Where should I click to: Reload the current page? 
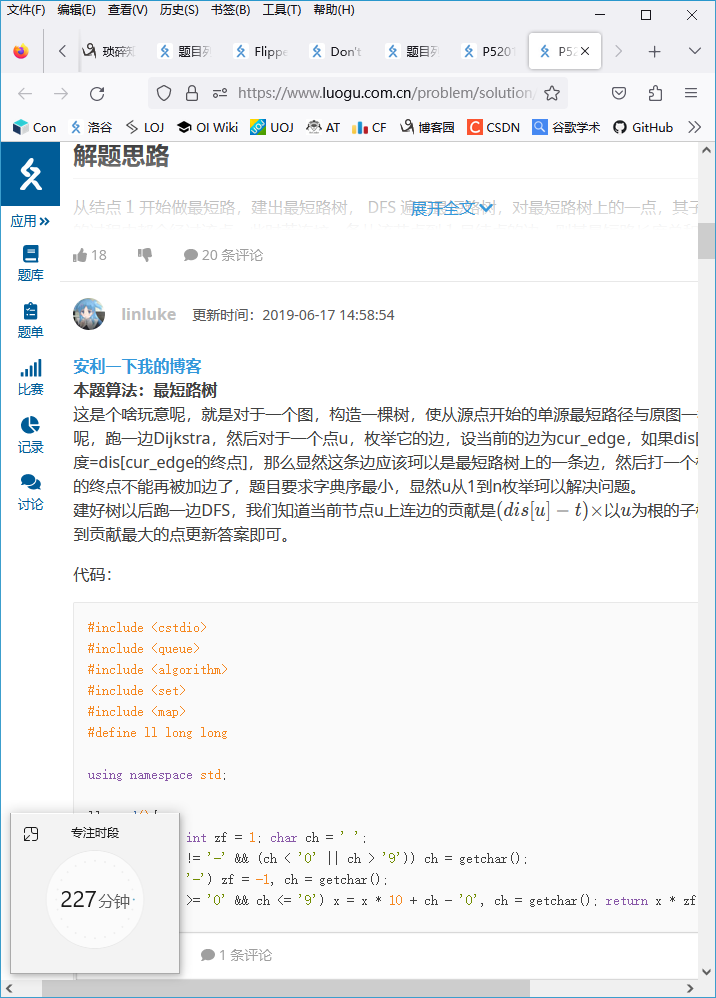point(97,94)
